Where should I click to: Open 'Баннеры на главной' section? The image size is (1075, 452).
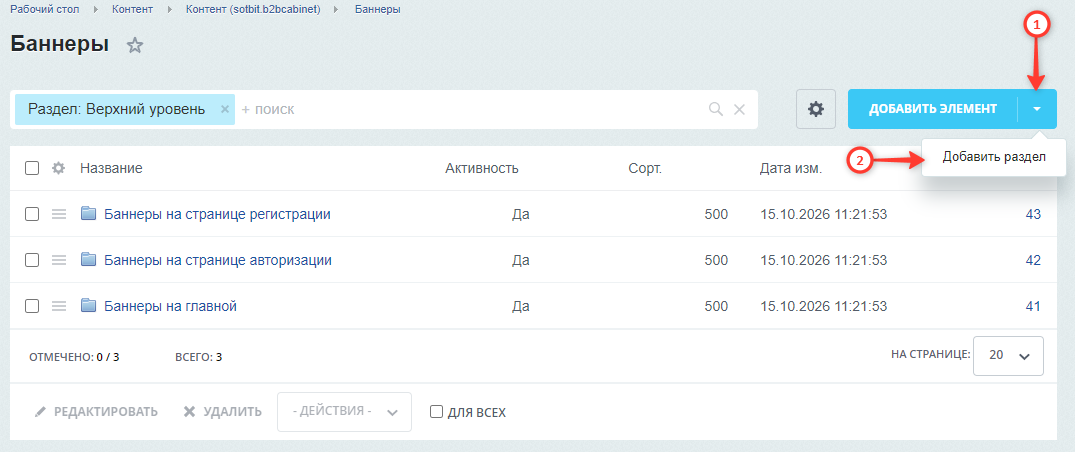tap(171, 306)
